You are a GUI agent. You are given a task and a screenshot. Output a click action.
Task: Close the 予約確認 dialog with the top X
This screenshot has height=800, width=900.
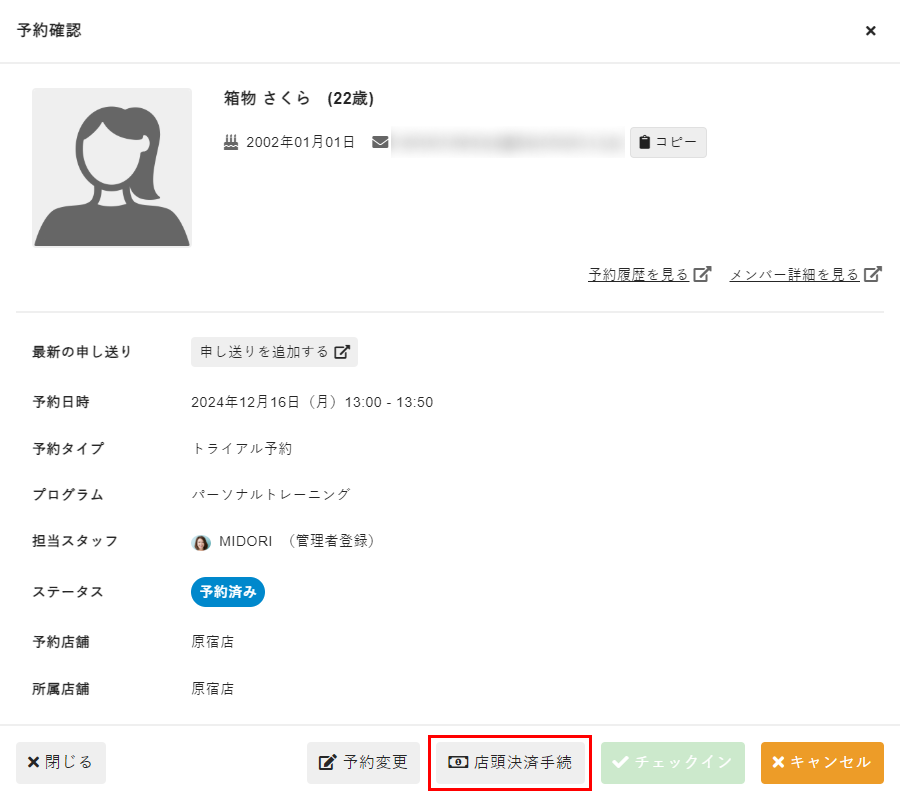870,31
